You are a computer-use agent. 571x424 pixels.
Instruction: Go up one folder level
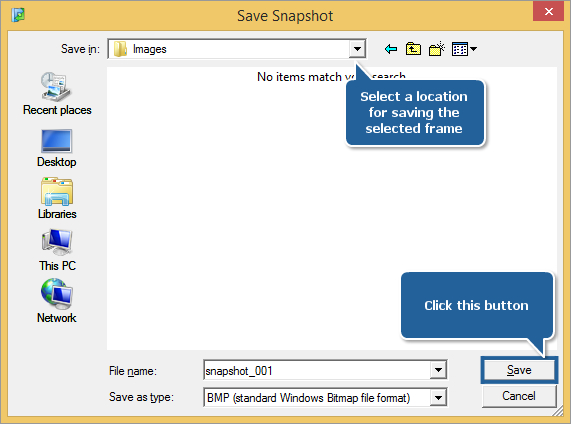(413, 49)
